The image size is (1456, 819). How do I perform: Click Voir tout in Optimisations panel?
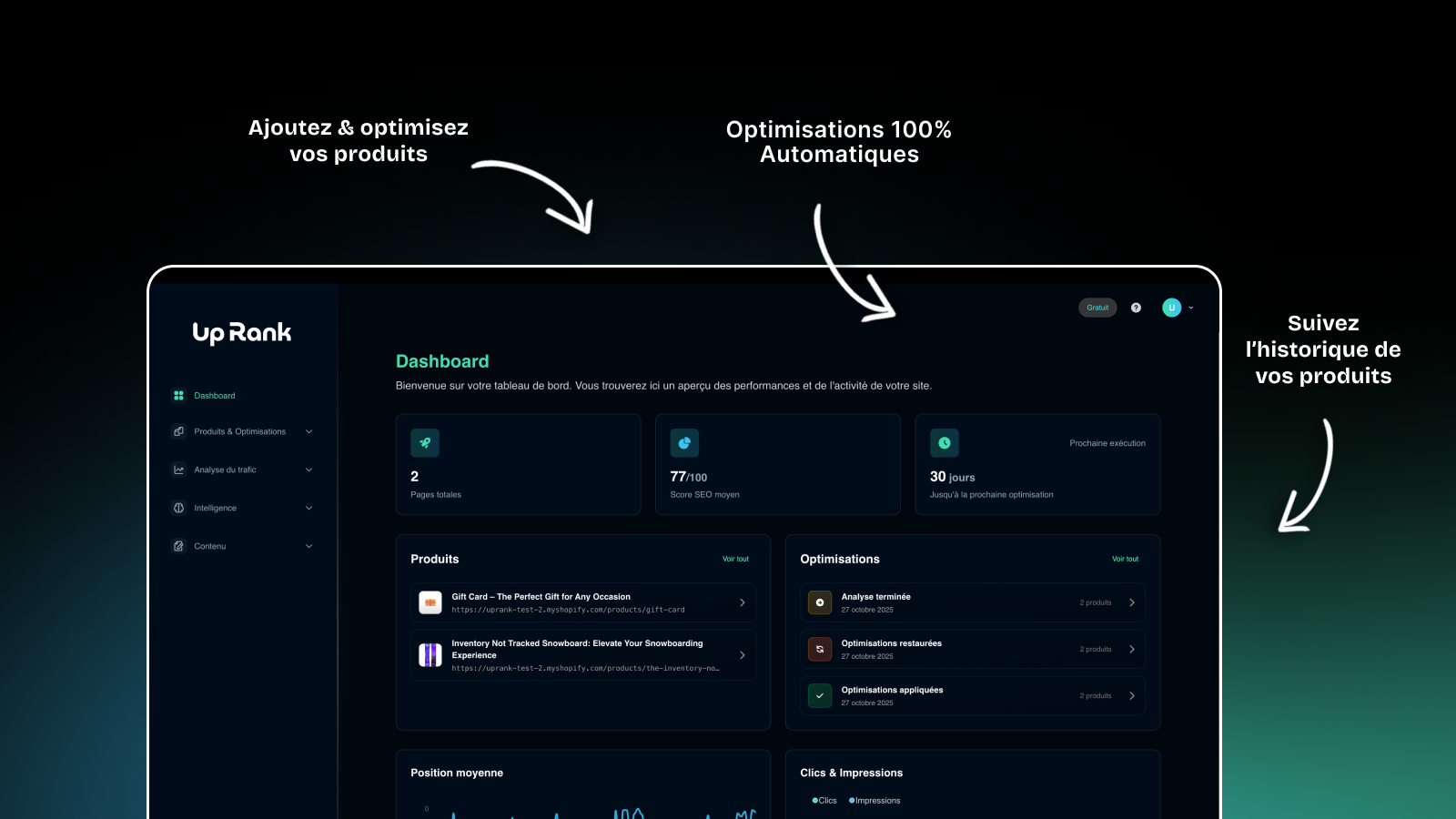click(x=1125, y=559)
